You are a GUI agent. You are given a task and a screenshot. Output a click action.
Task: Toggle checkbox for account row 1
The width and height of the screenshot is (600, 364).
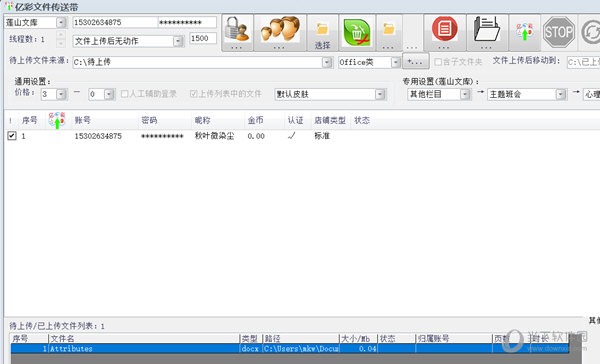click(12, 135)
